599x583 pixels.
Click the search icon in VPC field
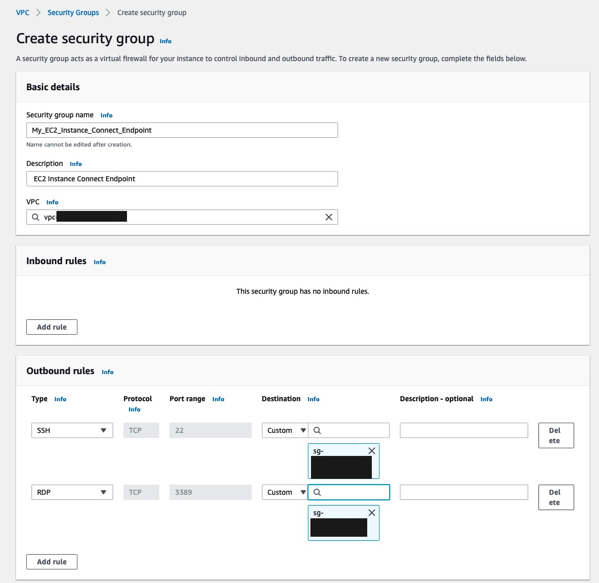point(36,217)
